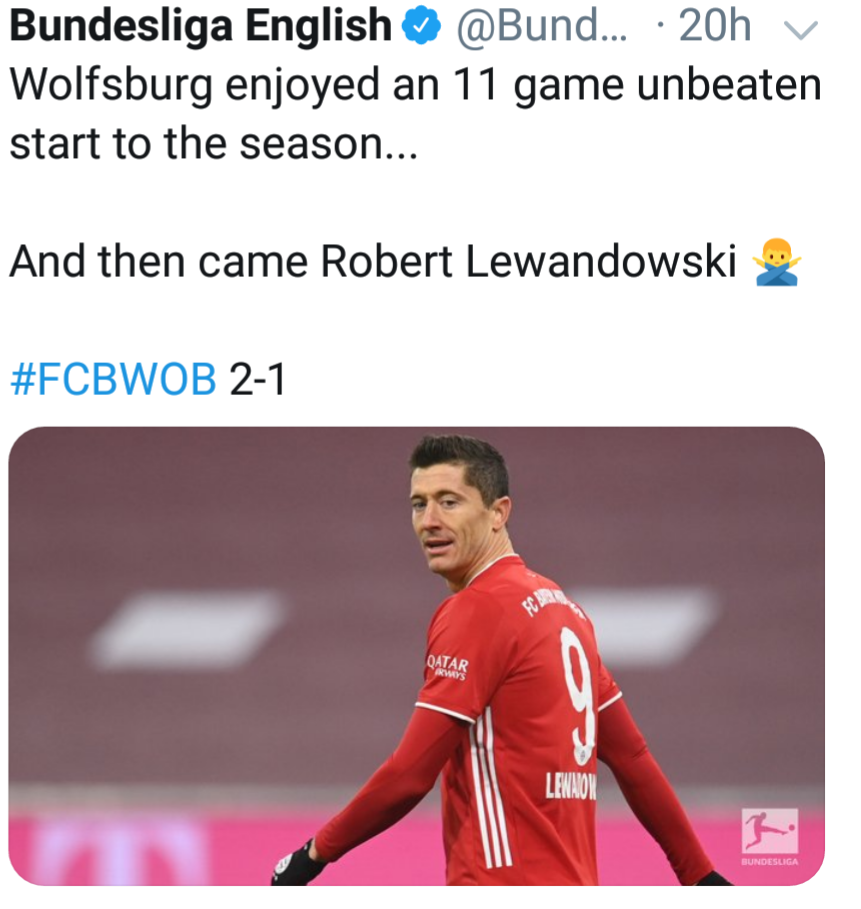Click the LEWANDOWSKI name print on shirt

pos(571,787)
